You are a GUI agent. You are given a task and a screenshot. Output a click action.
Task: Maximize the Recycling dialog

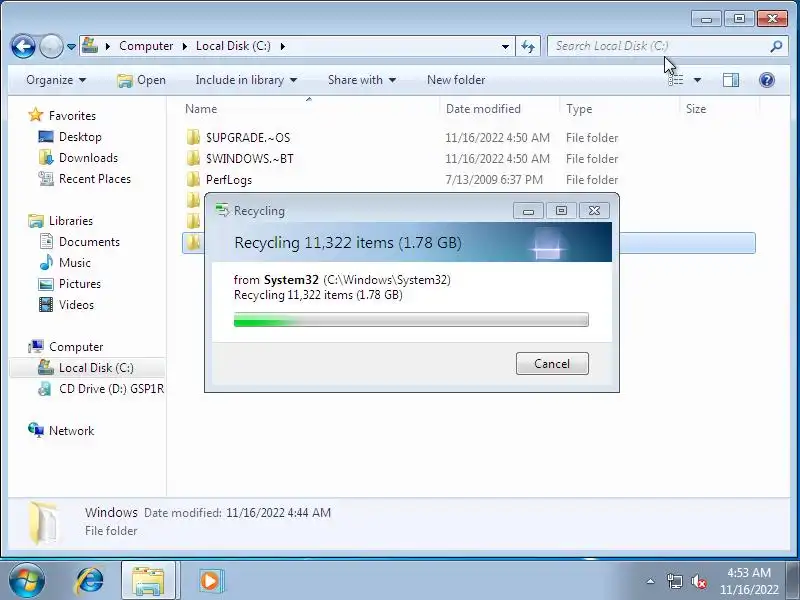tap(561, 211)
